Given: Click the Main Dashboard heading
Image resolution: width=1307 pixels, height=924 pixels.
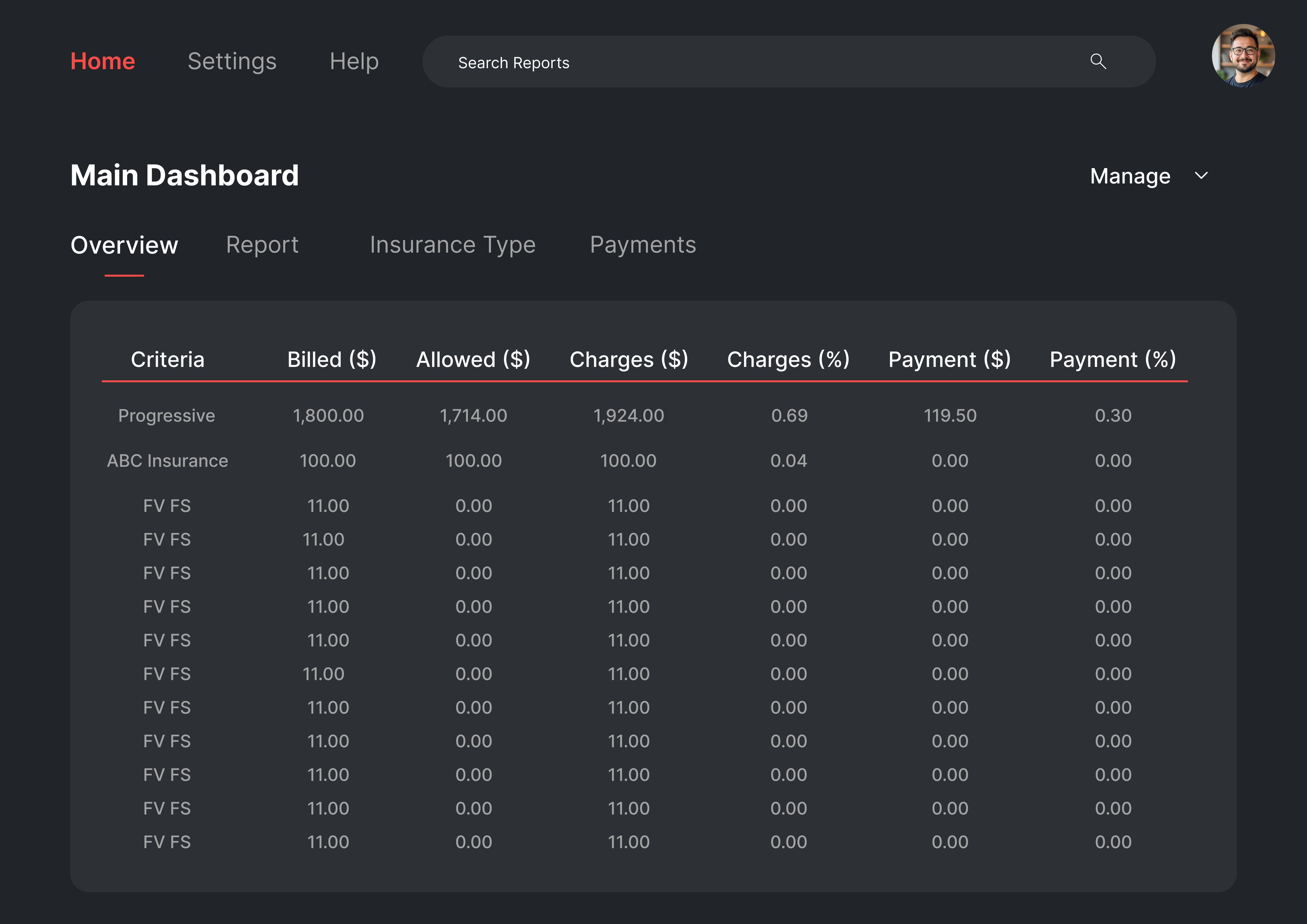Looking at the screenshot, I should (x=184, y=175).
